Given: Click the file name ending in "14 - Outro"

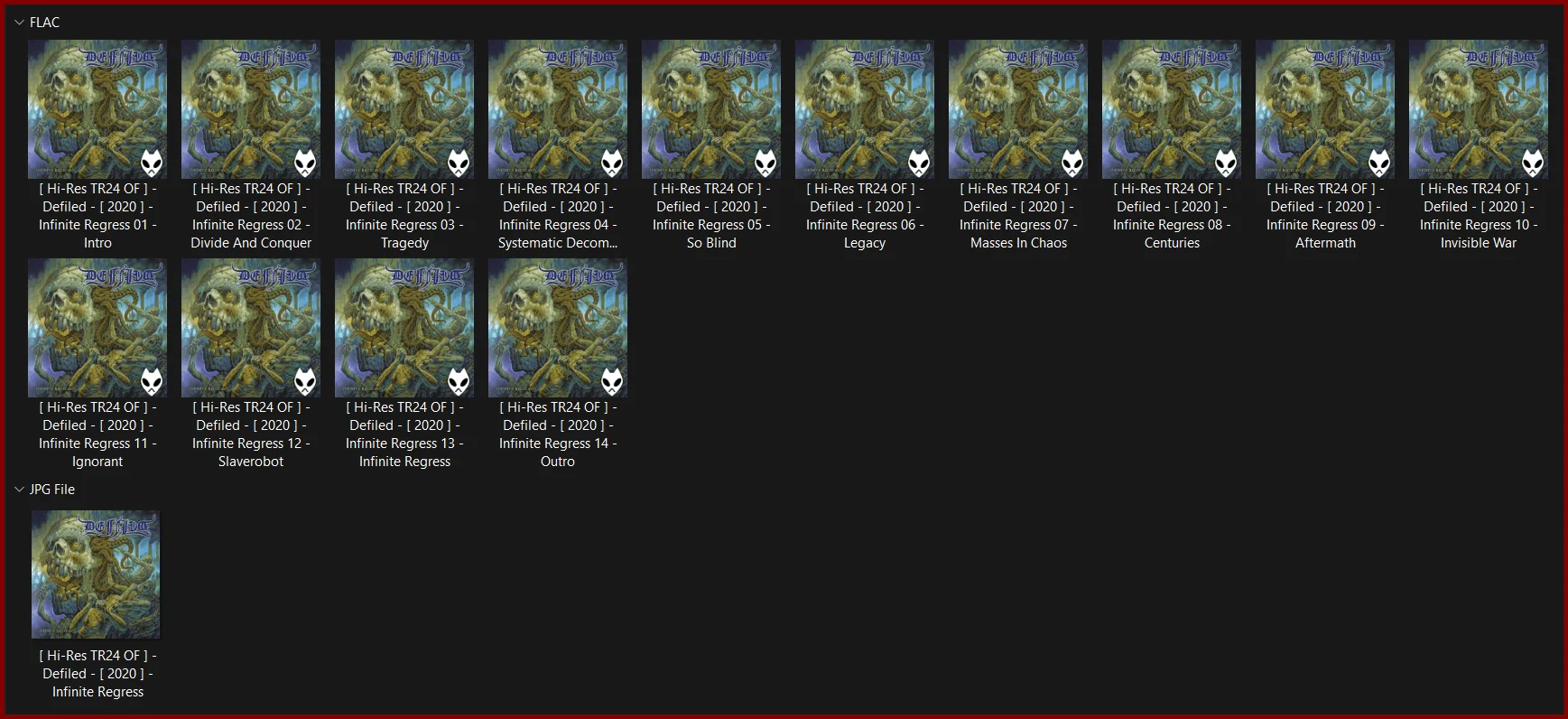Looking at the screenshot, I should [558, 434].
